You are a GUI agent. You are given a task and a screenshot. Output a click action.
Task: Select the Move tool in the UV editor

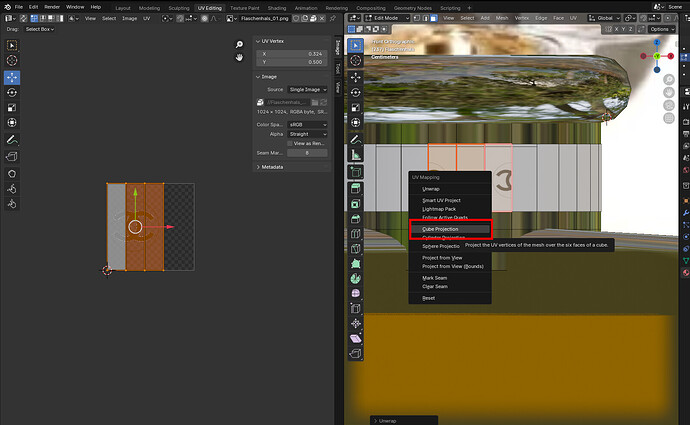pos(12,77)
